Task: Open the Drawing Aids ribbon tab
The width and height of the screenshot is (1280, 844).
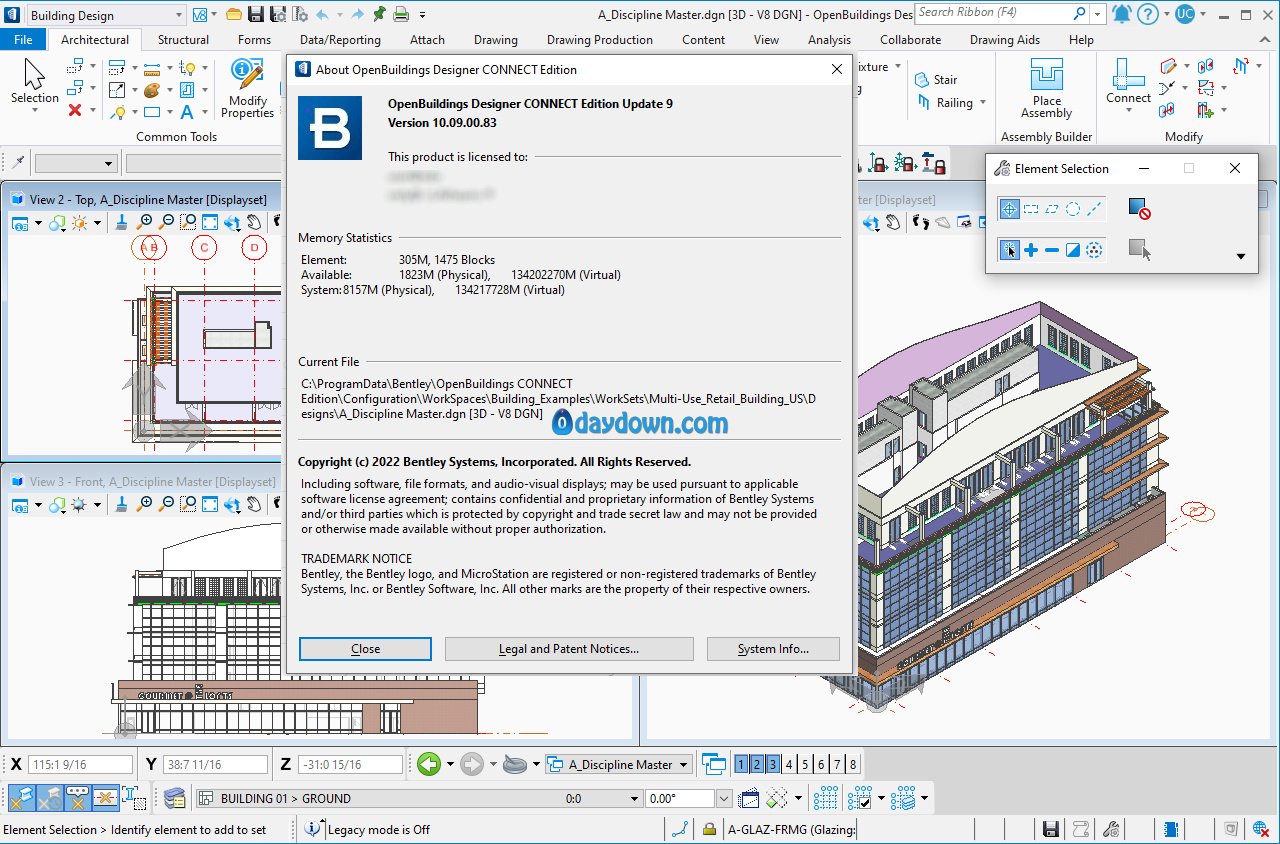Action: point(1005,40)
